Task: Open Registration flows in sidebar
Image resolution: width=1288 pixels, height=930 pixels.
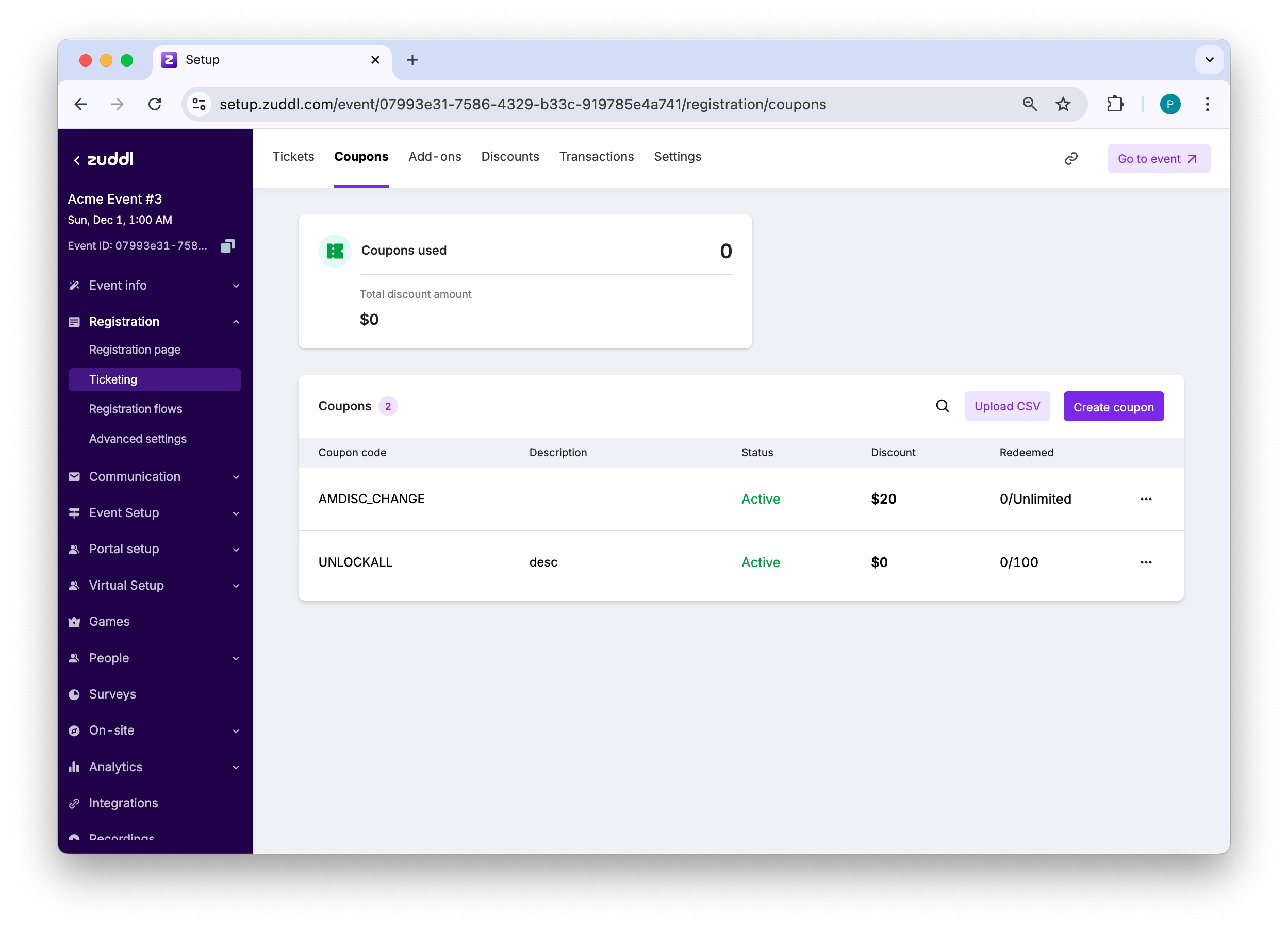Action: coord(135,409)
